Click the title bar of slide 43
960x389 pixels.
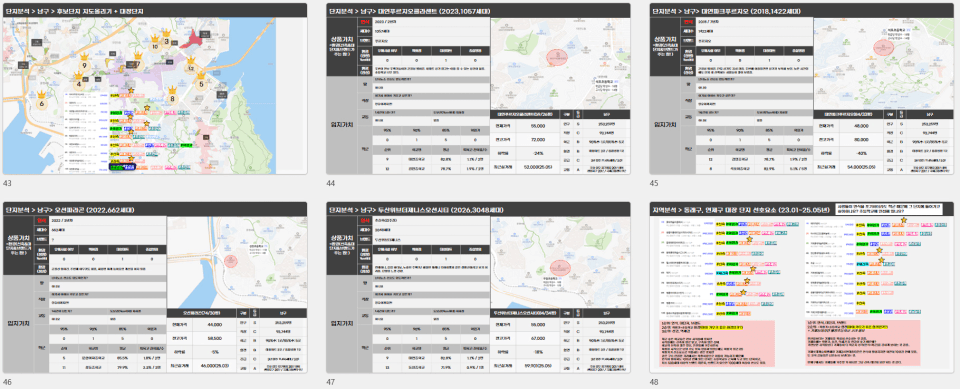(155, 10)
